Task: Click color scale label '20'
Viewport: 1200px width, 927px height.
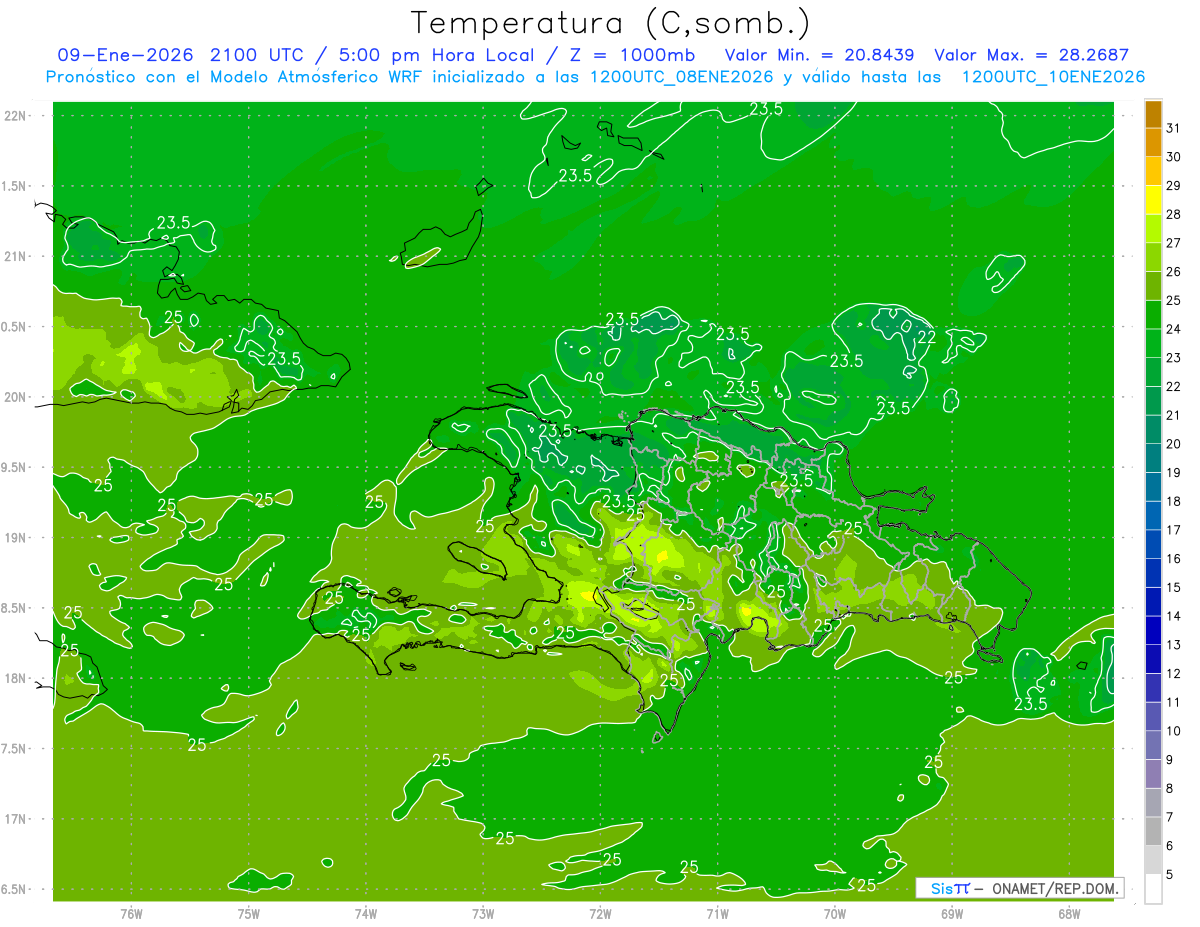Action: pyautogui.click(x=1174, y=444)
